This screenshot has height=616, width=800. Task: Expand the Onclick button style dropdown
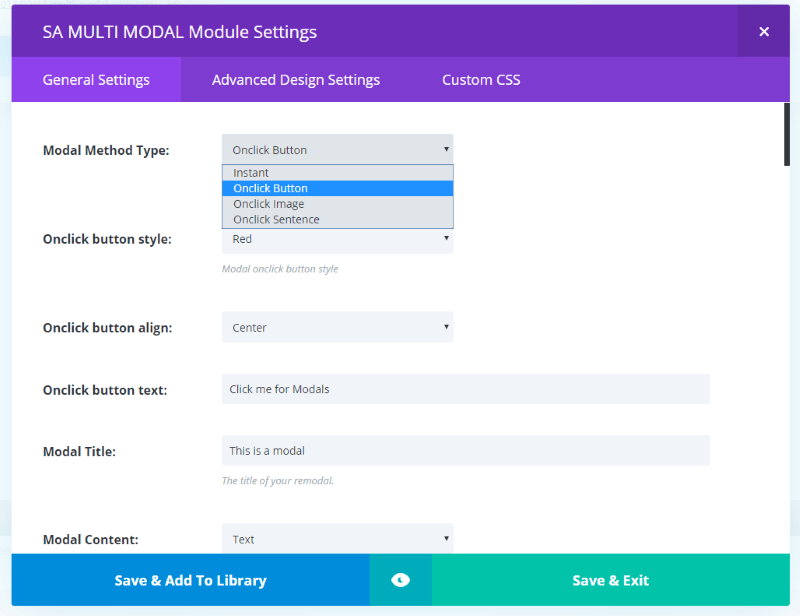point(337,240)
